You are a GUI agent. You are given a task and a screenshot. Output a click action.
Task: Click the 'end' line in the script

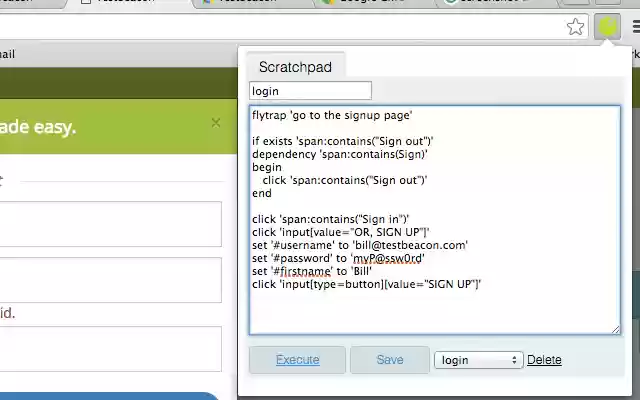click(262, 193)
